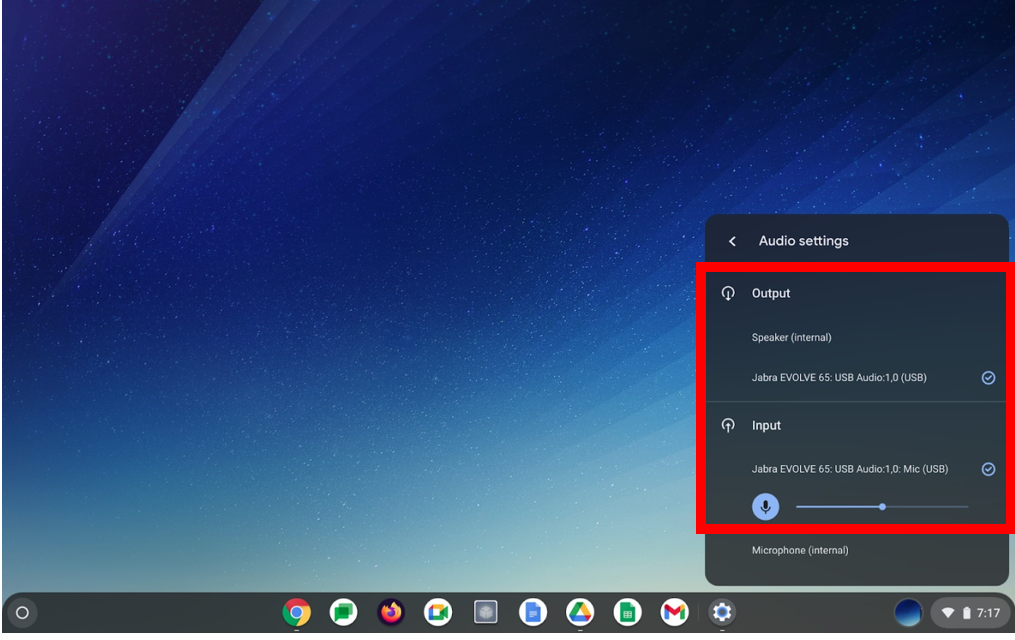
Task: Click checkmark beside Jabra USB output
Action: coord(988,378)
